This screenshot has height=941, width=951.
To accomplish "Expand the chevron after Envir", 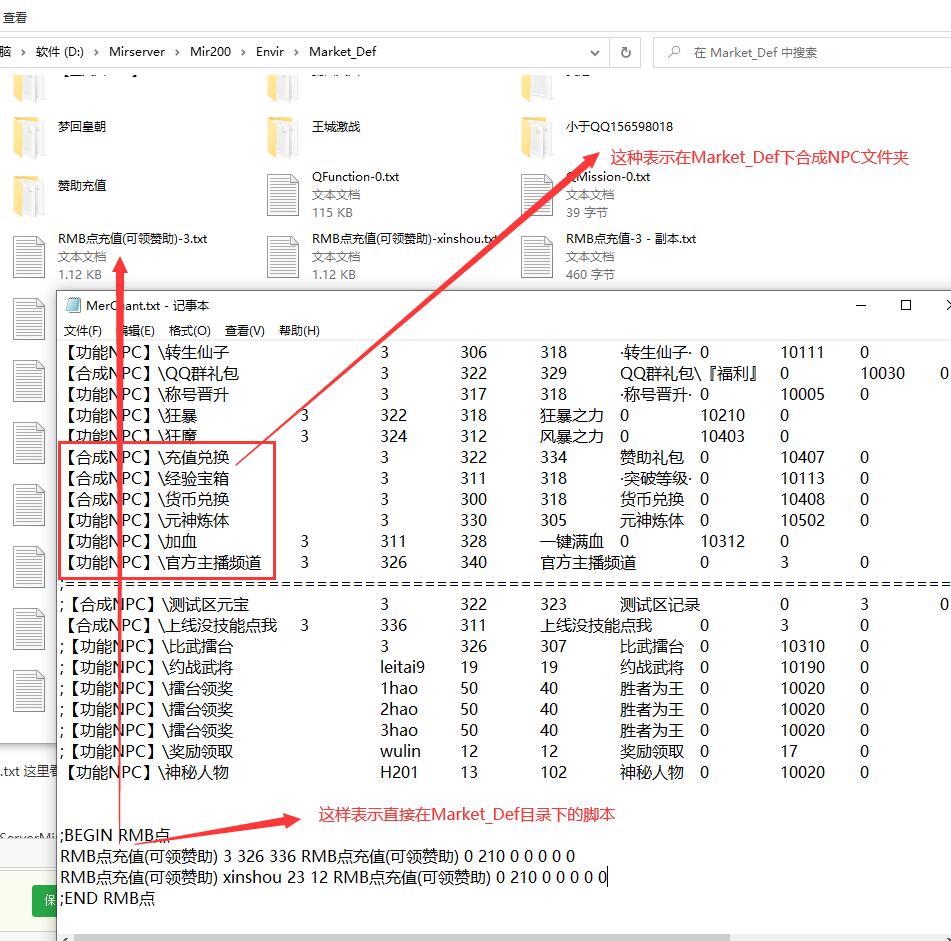I will 296,53.
